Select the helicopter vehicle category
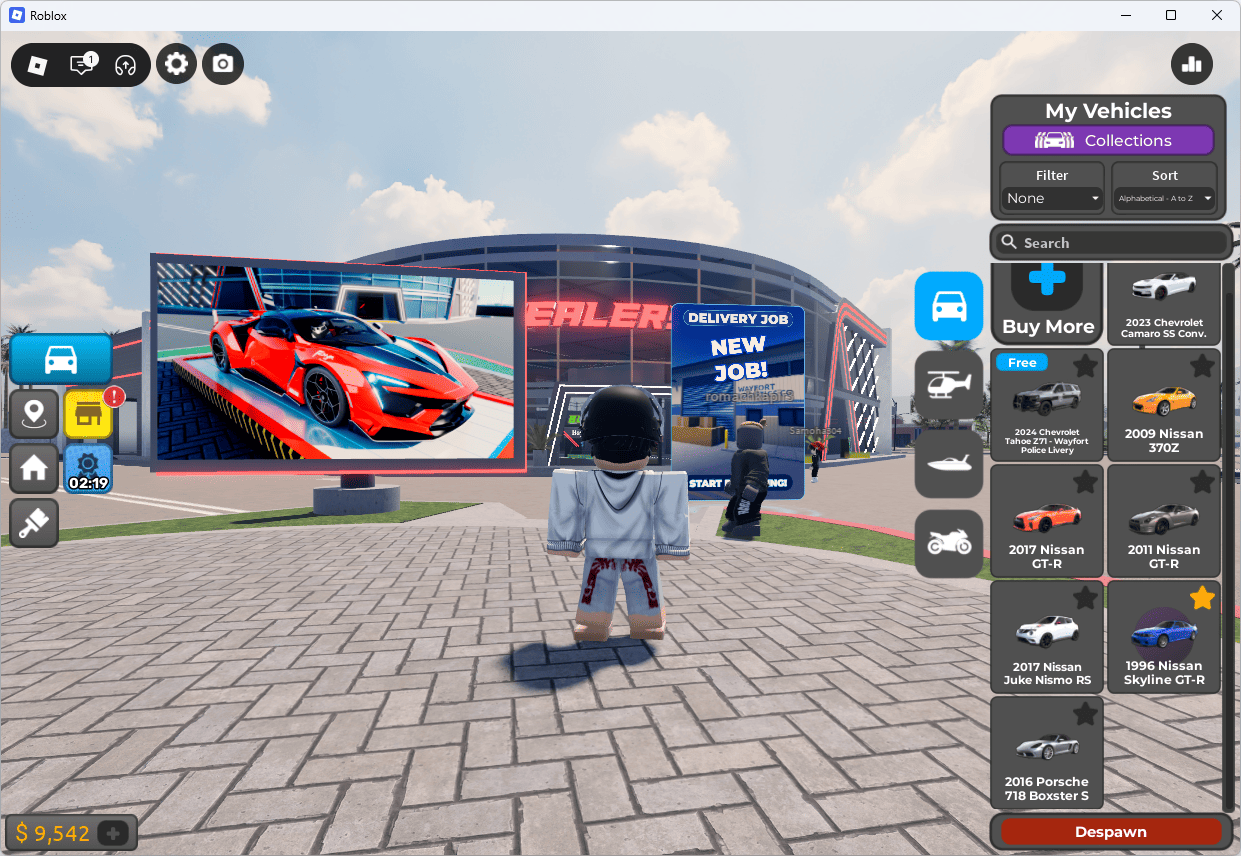The width and height of the screenshot is (1241, 856). click(x=949, y=385)
